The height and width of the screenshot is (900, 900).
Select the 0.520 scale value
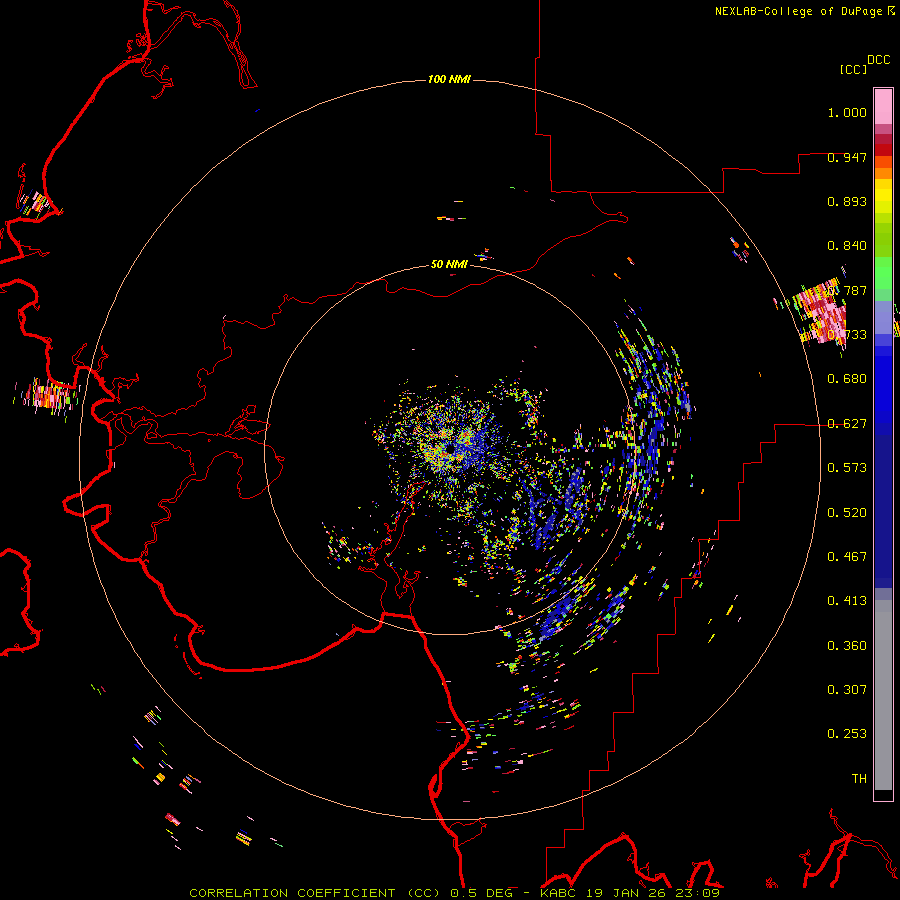point(847,512)
